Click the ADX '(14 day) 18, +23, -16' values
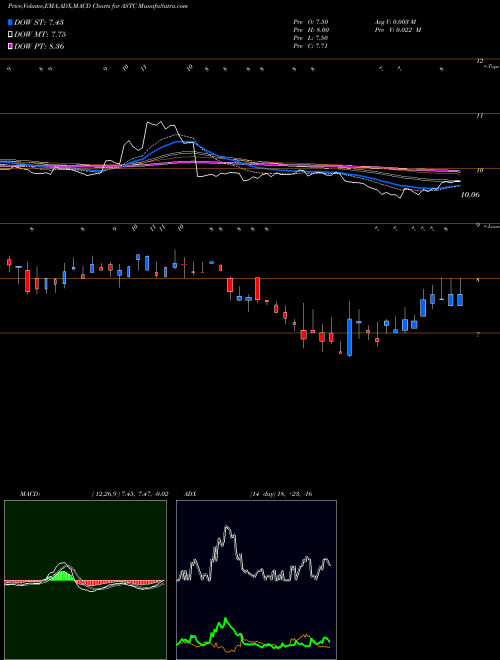 point(281,494)
